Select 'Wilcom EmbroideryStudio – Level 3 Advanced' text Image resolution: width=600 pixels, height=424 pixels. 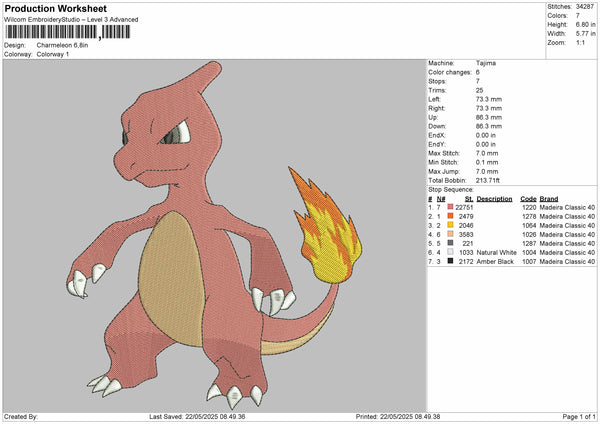pyautogui.click(x=71, y=20)
